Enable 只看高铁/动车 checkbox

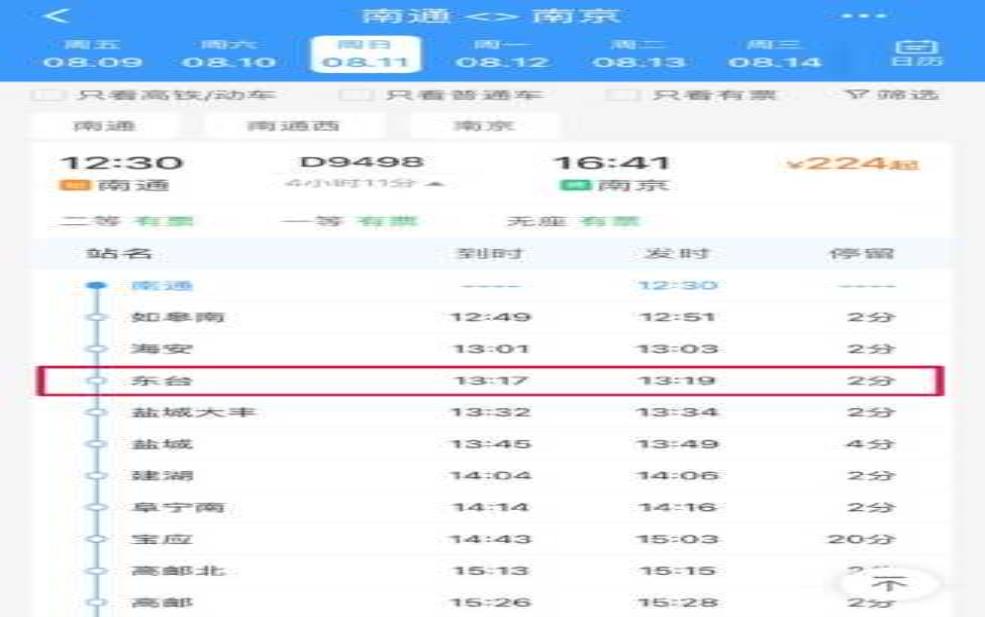coord(44,95)
